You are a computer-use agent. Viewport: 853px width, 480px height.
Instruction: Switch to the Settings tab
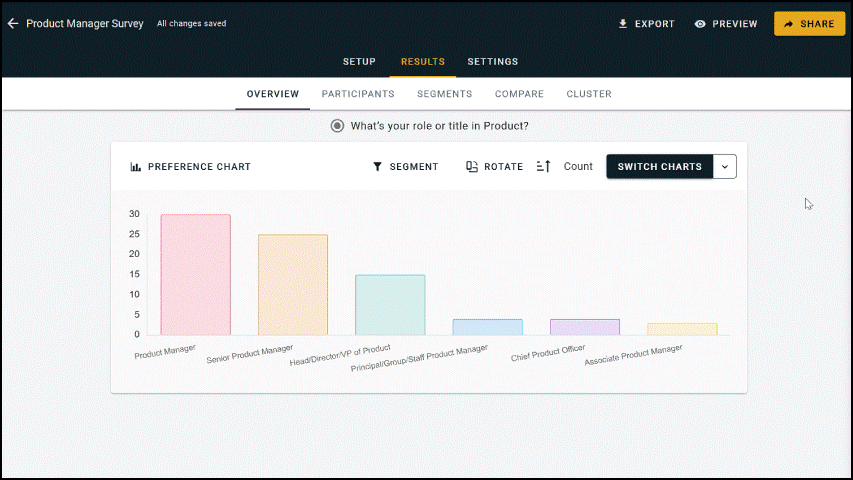click(x=493, y=62)
